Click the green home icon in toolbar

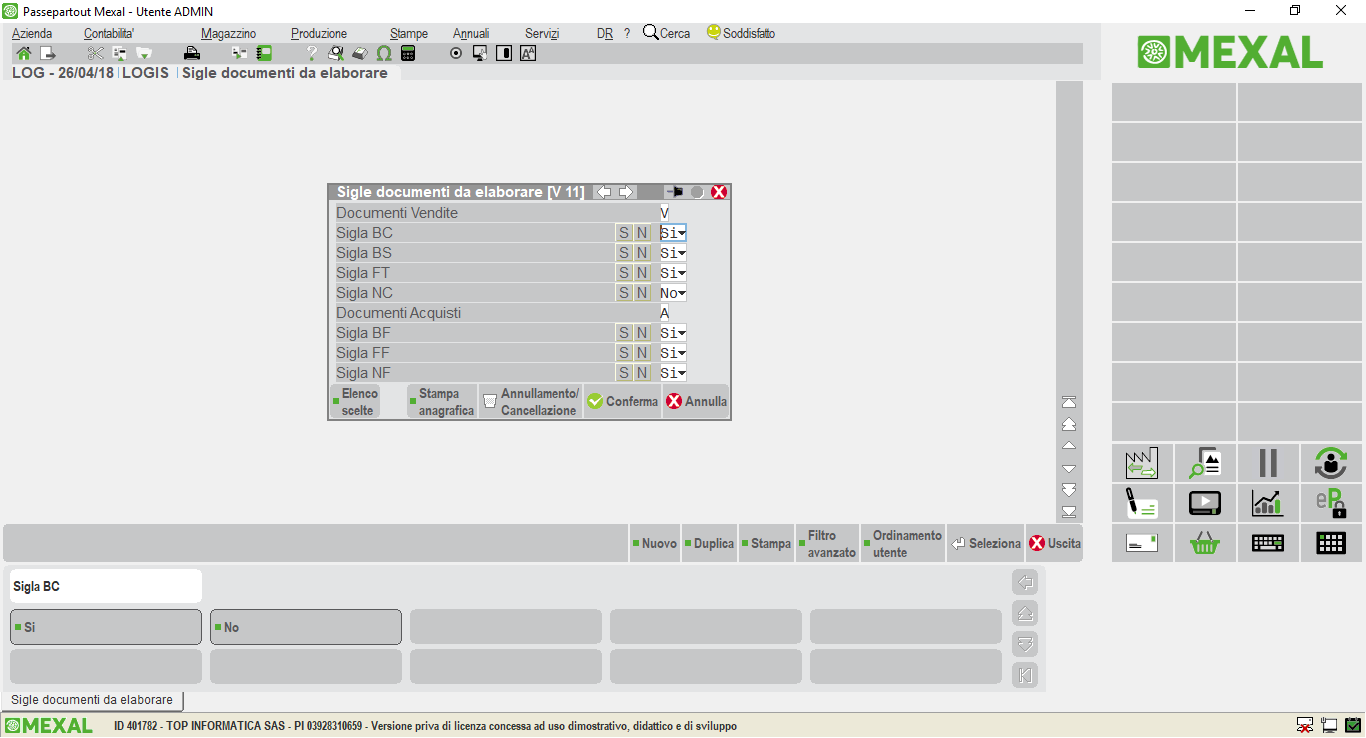23,53
